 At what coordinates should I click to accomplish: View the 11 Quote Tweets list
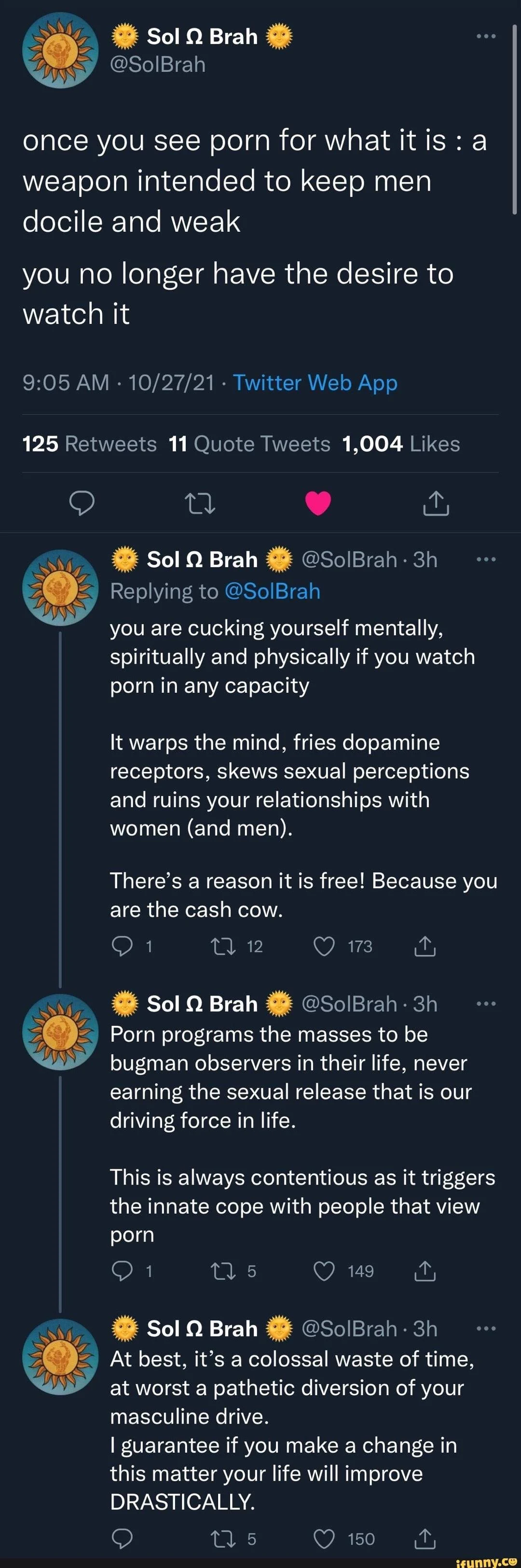click(x=249, y=444)
